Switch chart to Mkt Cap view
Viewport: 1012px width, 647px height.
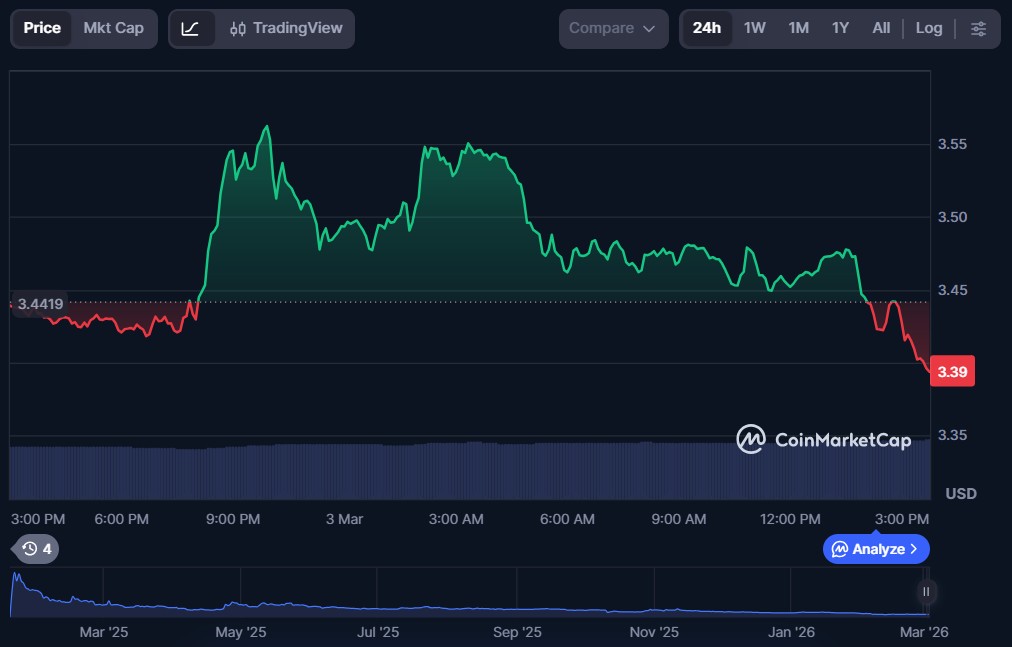113,29
